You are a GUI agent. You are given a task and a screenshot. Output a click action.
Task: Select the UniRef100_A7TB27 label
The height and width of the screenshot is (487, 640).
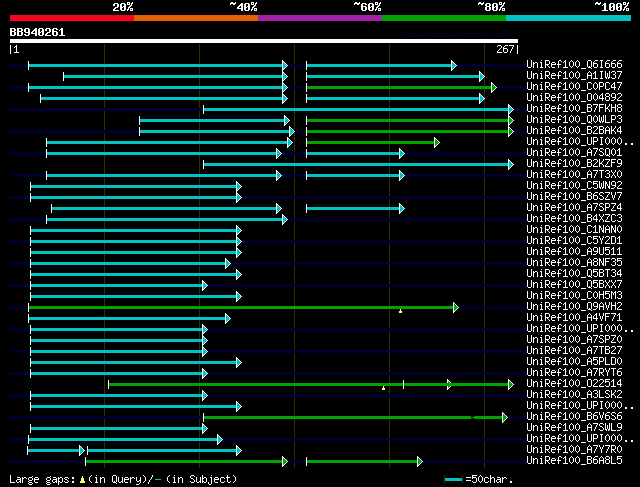tap(574, 351)
